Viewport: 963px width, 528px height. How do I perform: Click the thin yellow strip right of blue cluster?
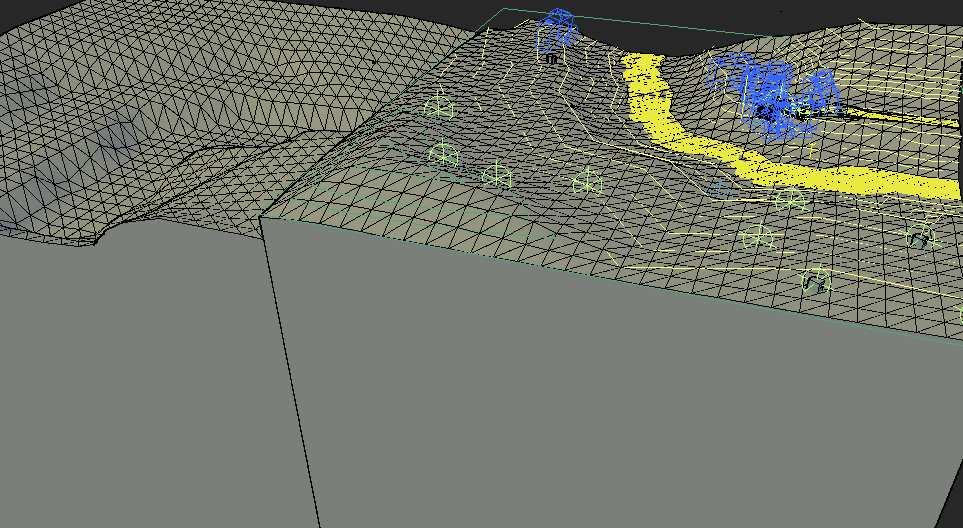[x=900, y=118]
